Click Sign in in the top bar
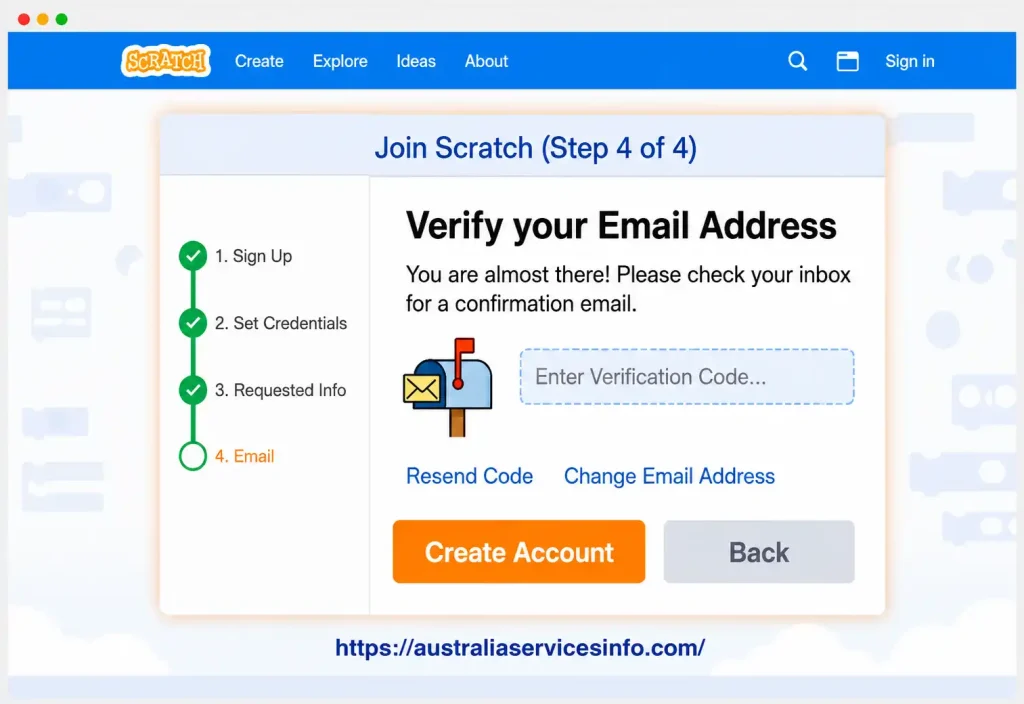 click(x=910, y=61)
